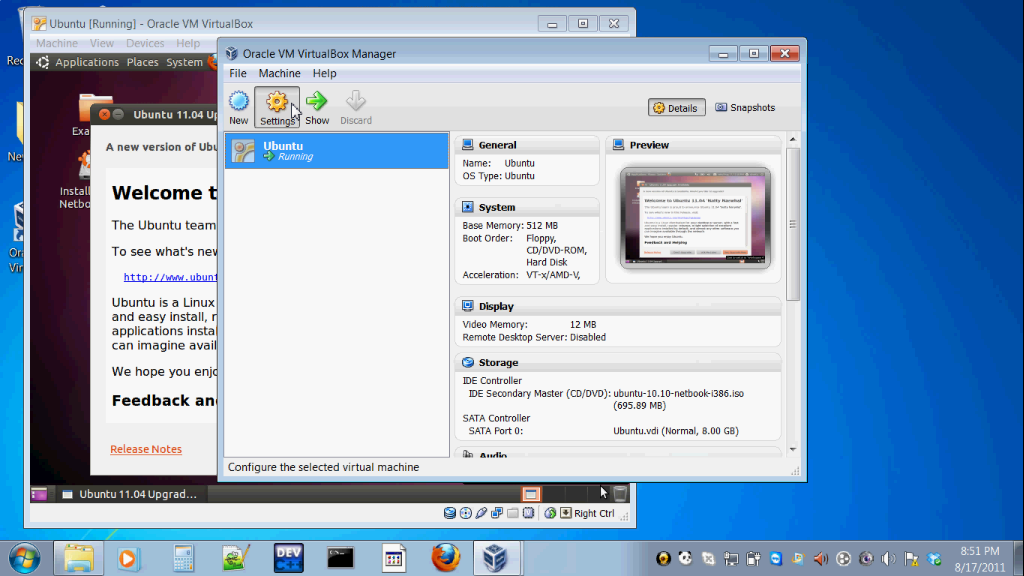Click the white volume speaker tray icon
The image size is (1024, 576).
[889, 558]
